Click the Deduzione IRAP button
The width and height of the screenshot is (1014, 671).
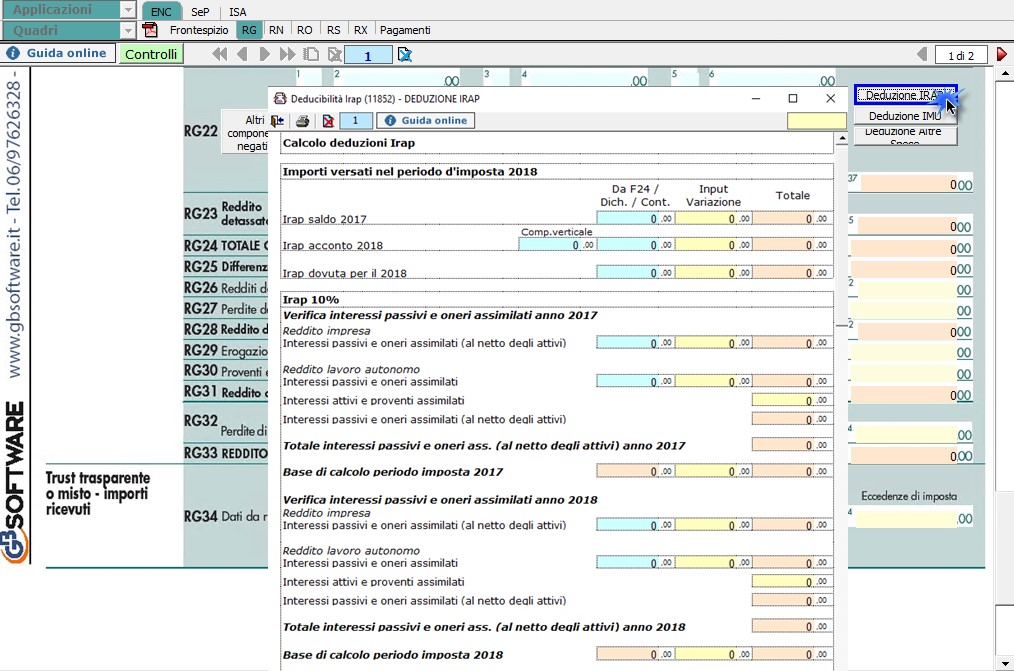(x=905, y=95)
